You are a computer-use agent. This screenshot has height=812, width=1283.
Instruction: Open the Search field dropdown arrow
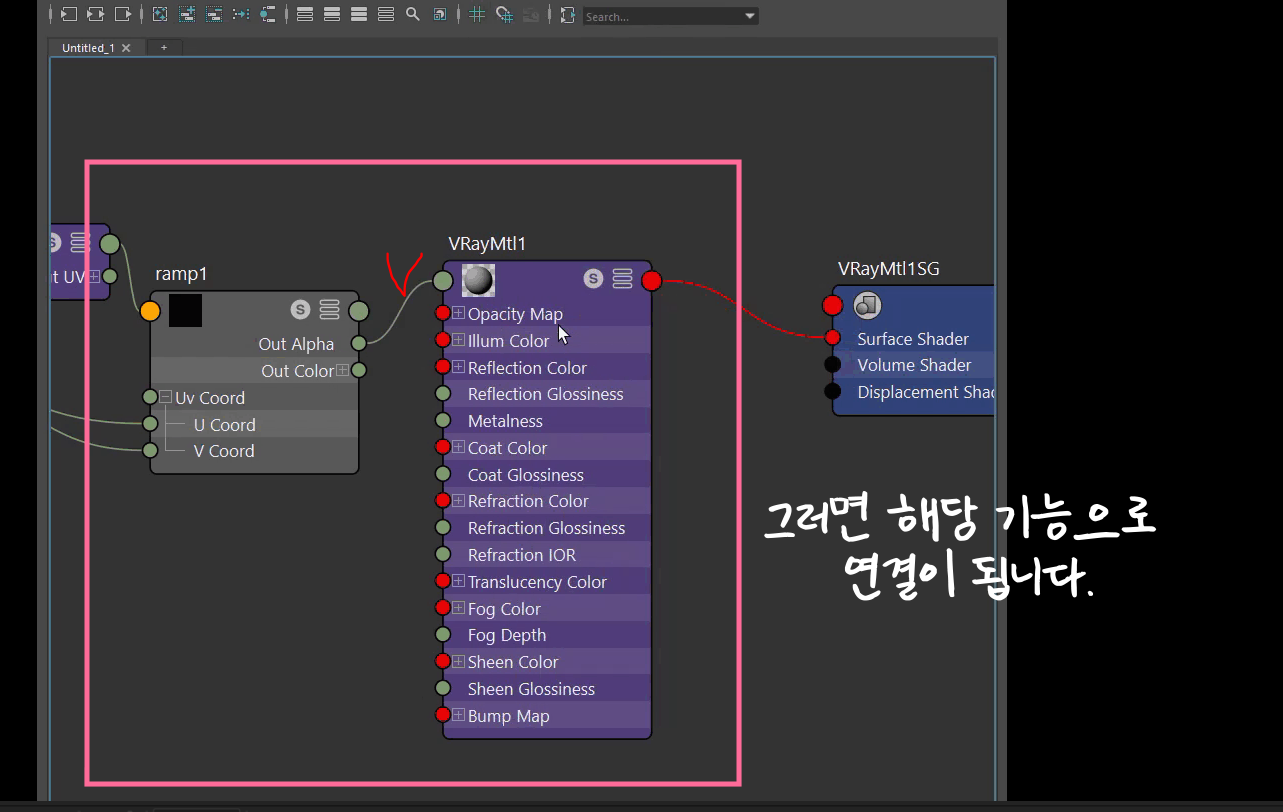(x=750, y=16)
